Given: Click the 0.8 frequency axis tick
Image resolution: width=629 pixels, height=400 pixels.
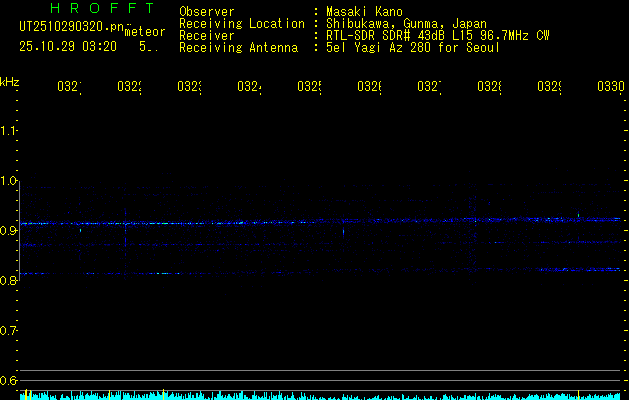Looking at the screenshot, I should (x=9, y=281).
